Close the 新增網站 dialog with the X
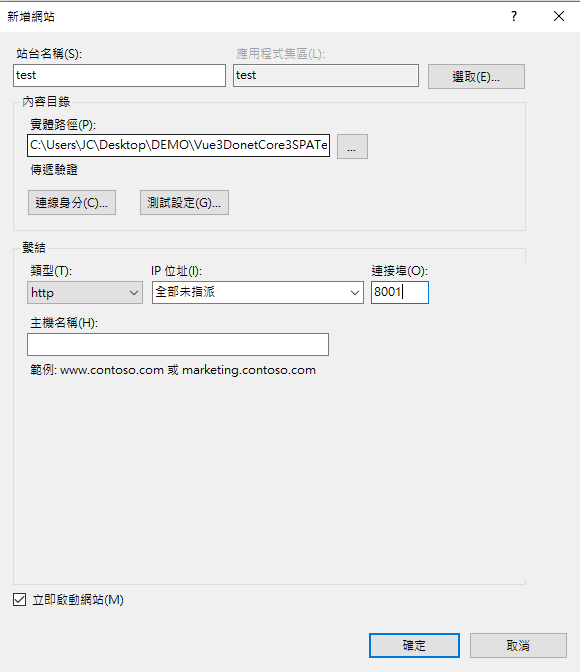Screen dimensions: 580x672 coord(559,16)
